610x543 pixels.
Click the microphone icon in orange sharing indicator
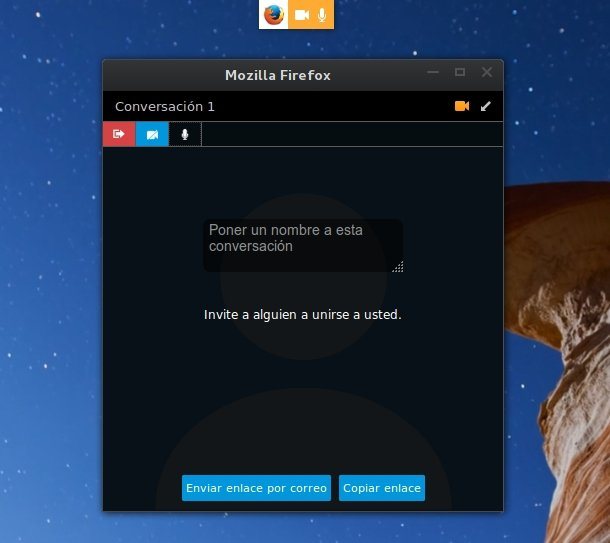click(x=322, y=15)
